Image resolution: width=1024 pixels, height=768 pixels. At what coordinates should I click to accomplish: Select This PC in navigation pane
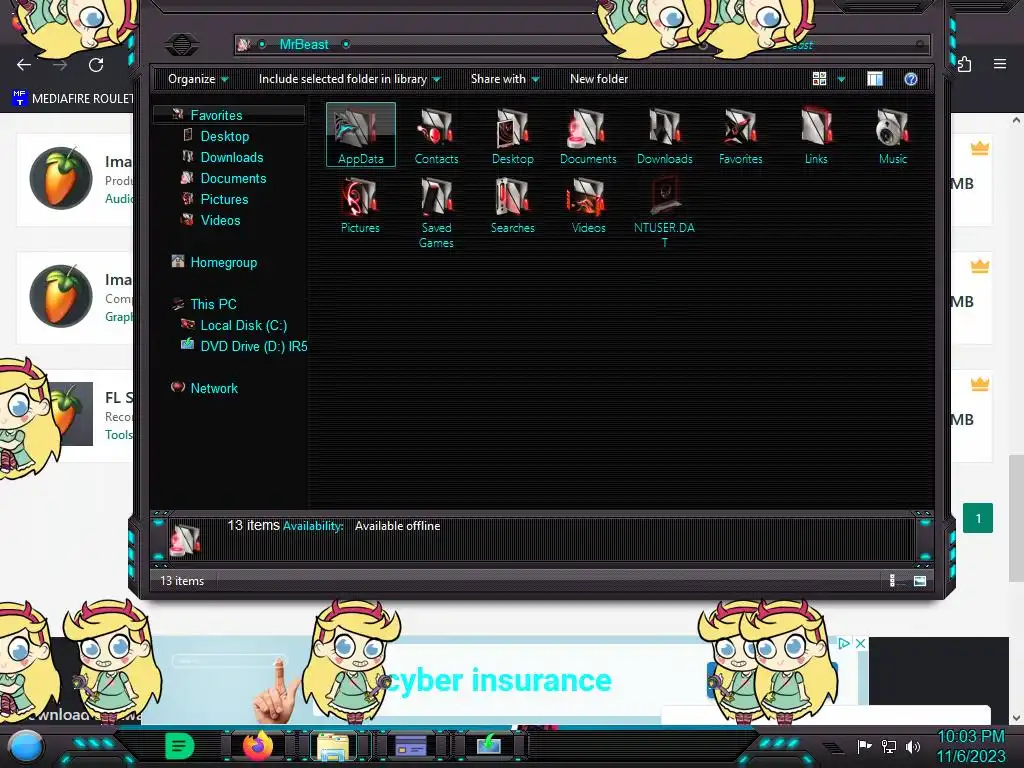coord(213,304)
